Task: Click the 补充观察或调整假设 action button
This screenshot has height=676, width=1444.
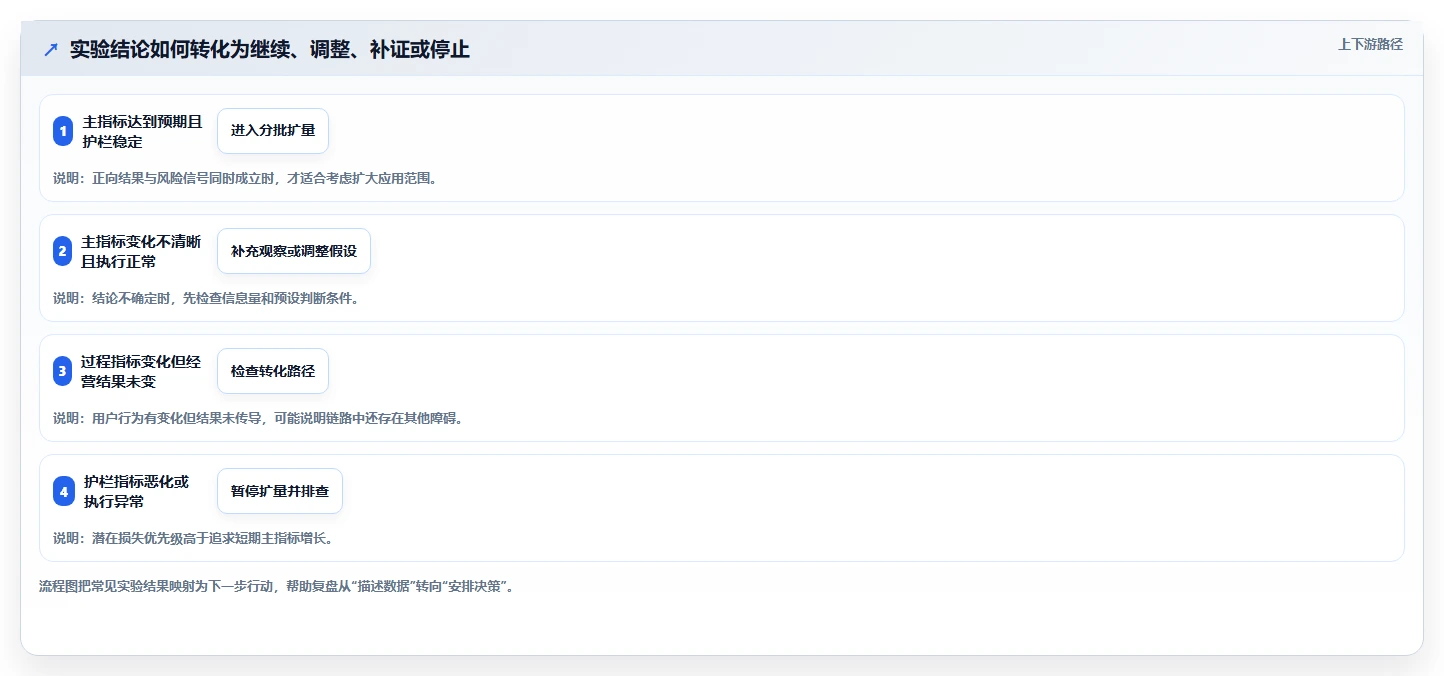Action: click(x=294, y=251)
